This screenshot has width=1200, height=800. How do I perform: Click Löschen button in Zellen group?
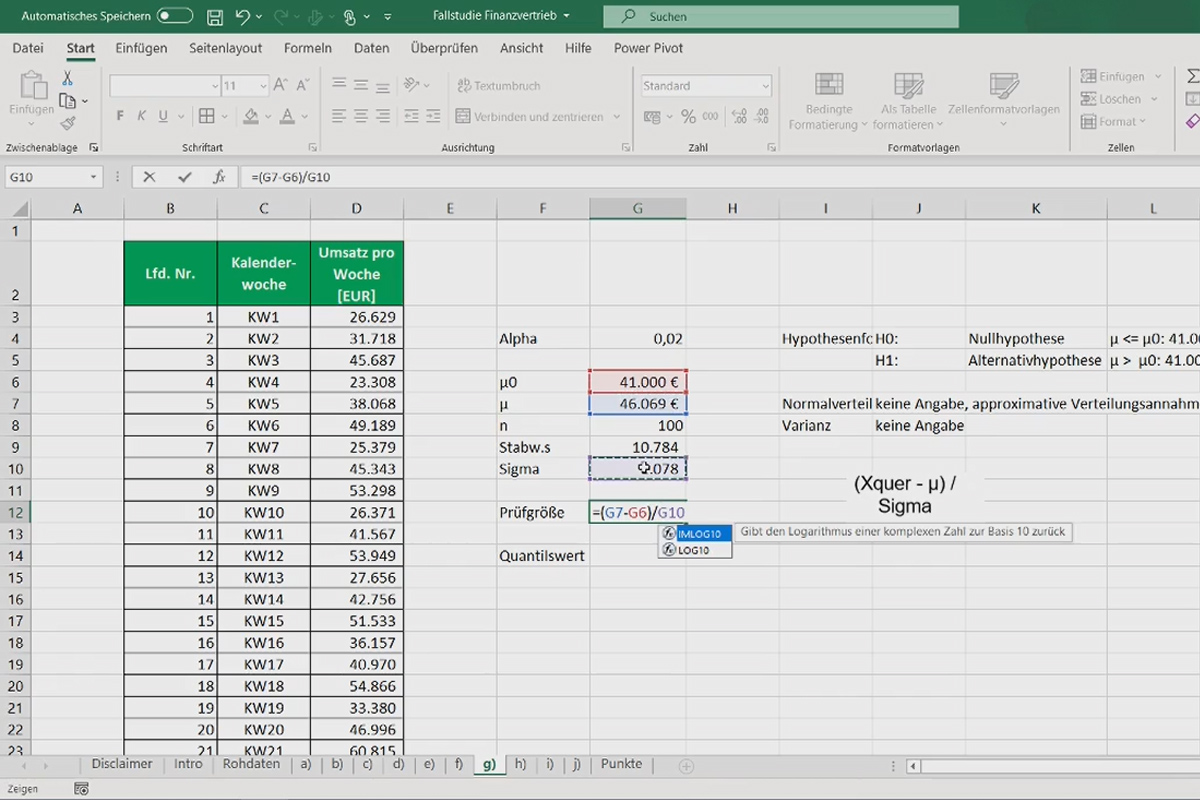1116,99
